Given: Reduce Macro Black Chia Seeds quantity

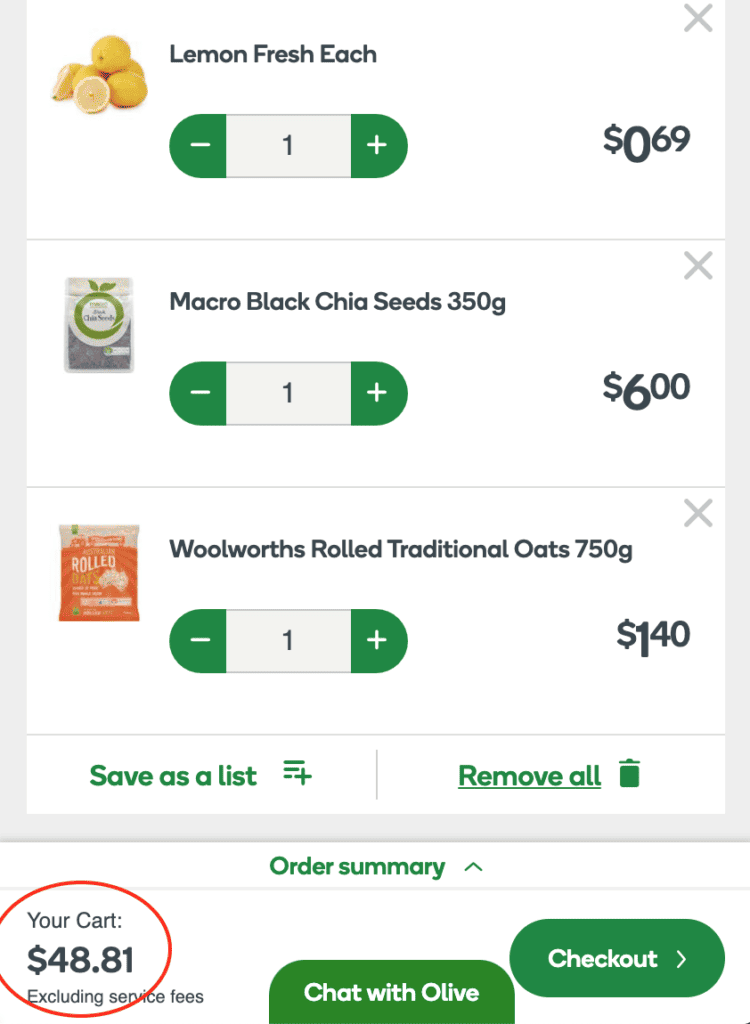Looking at the screenshot, I should (200, 392).
